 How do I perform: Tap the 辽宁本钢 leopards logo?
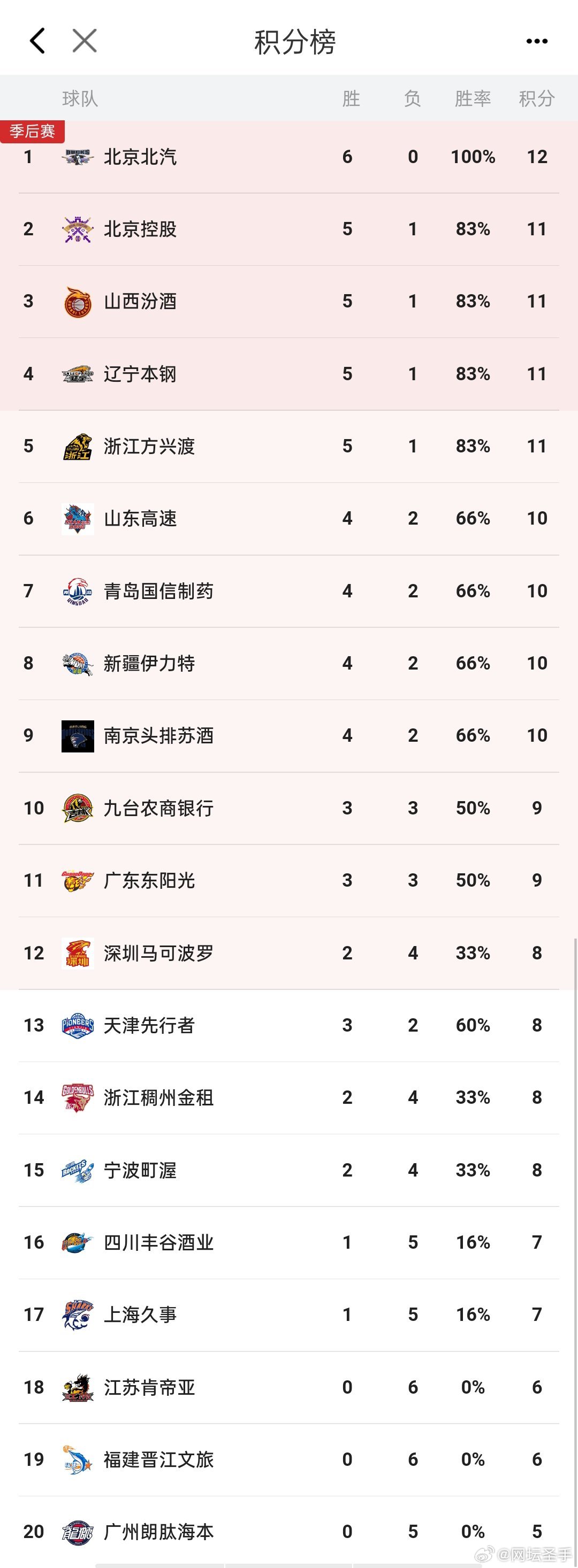(x=78, y=373)
